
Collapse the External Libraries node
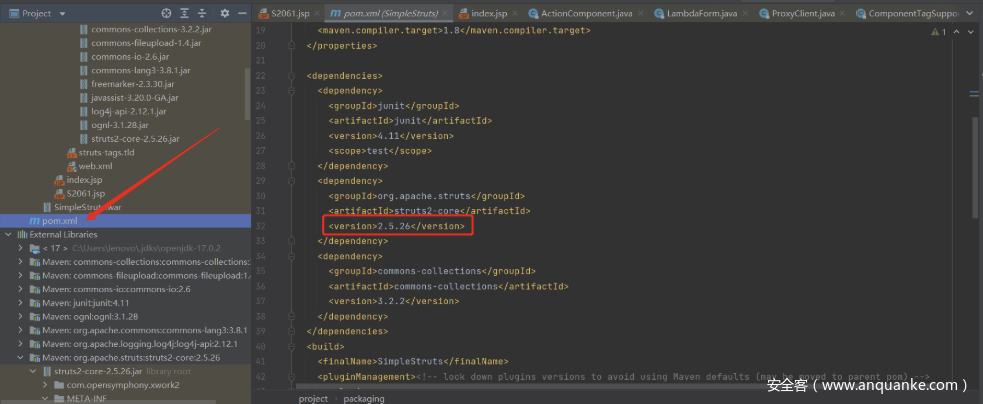pos(9,234)
